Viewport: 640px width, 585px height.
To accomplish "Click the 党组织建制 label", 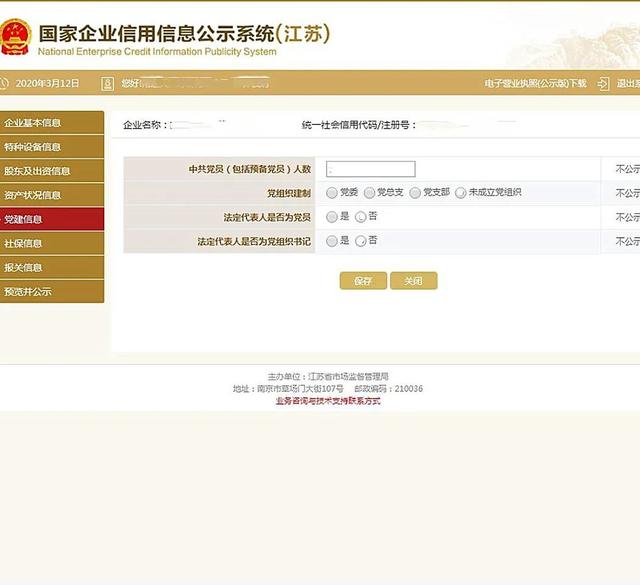I will (x=289, y=193).
